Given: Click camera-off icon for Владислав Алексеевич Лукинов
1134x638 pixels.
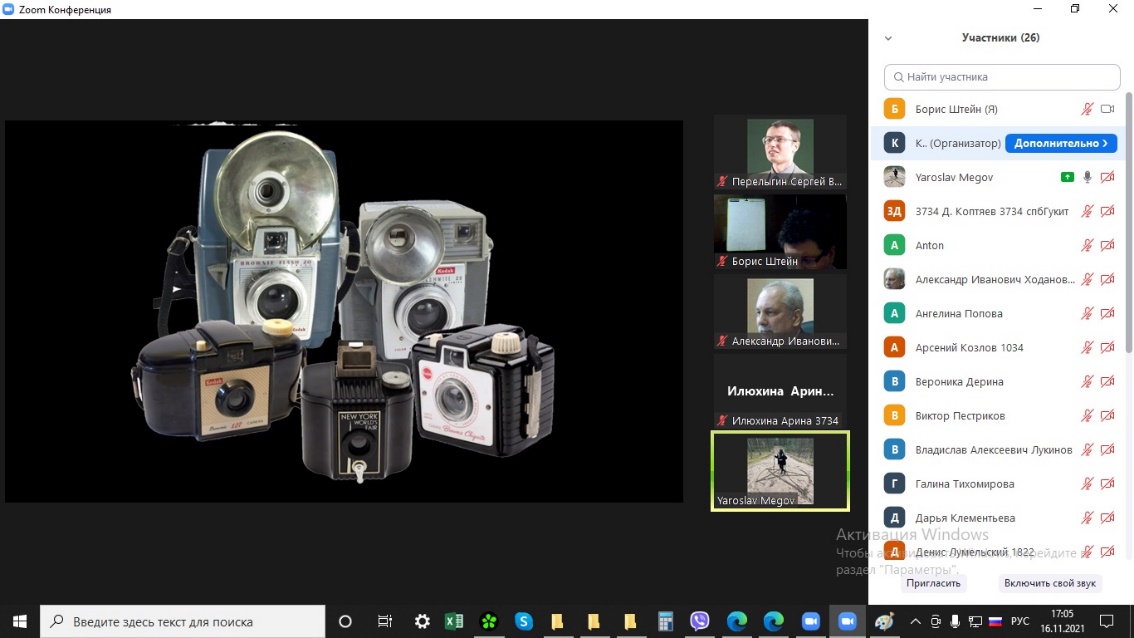Looking at the screenshot, I should [x=1107, y=449].
